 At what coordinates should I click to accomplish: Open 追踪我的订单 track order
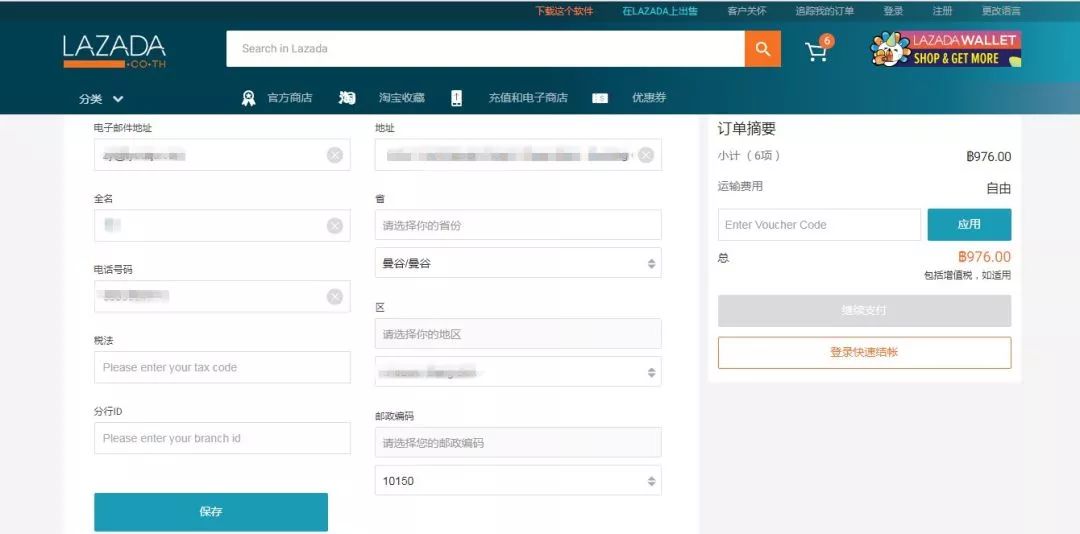(x=824, y=11)
